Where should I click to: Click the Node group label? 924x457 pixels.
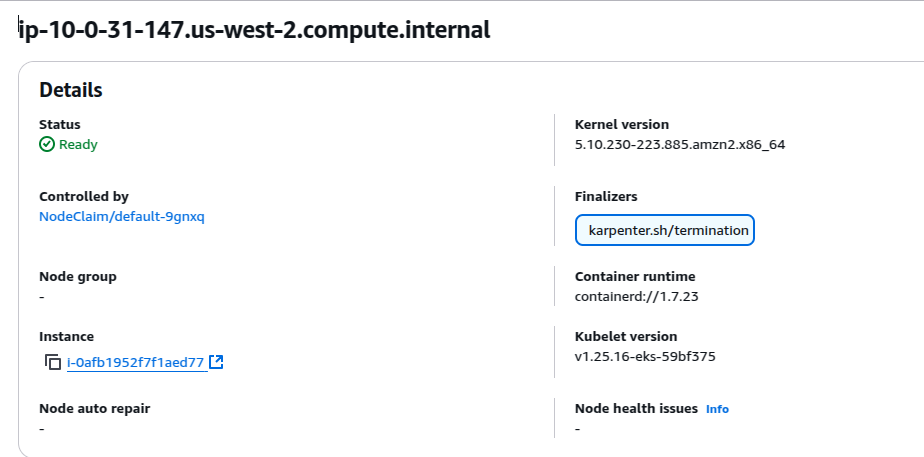(x=78, y=277)
